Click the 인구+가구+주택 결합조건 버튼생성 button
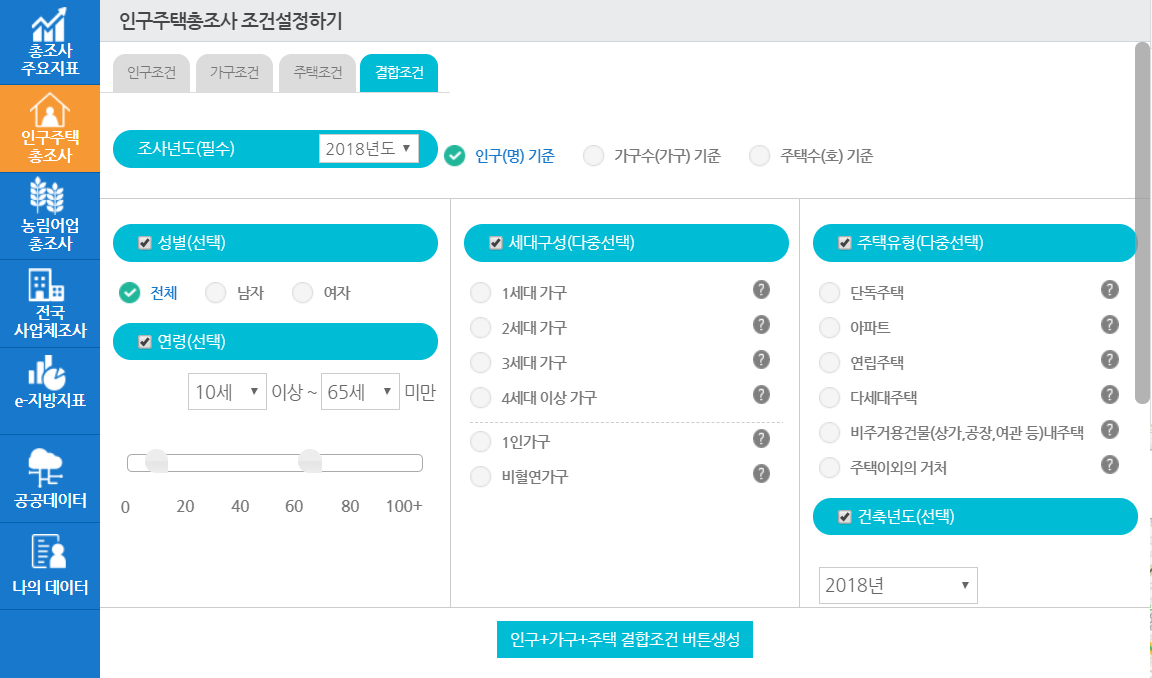The image size is (1152, 678). (x=624, y=639)
